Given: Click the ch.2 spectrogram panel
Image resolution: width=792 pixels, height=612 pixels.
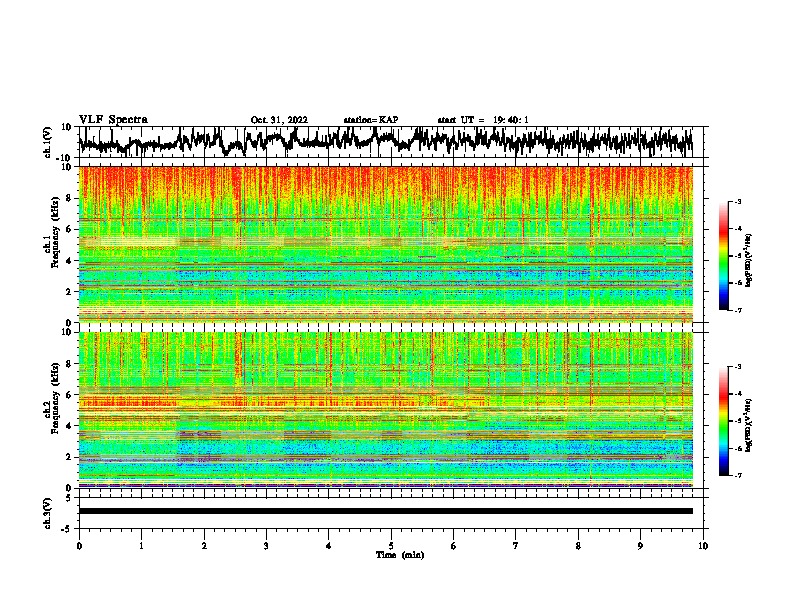Looking at the screenshot, I should (x=386, y=410).
